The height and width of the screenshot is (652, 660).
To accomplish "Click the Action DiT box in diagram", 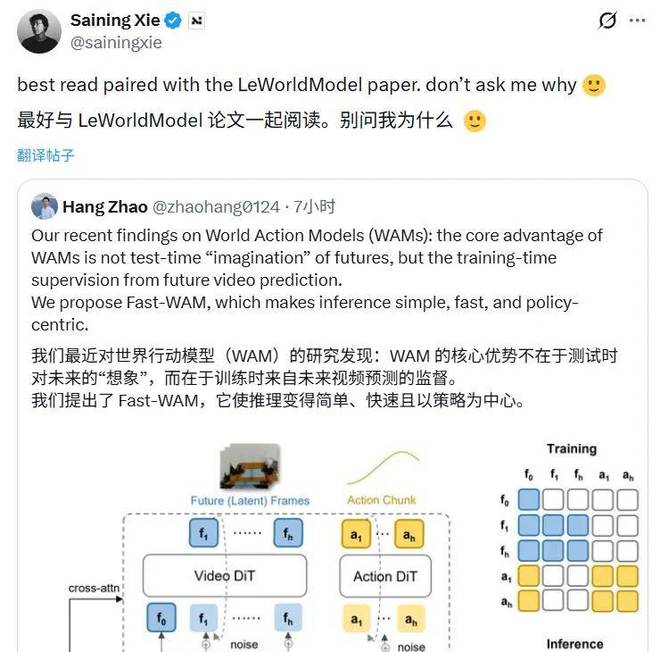I will 385,576.
